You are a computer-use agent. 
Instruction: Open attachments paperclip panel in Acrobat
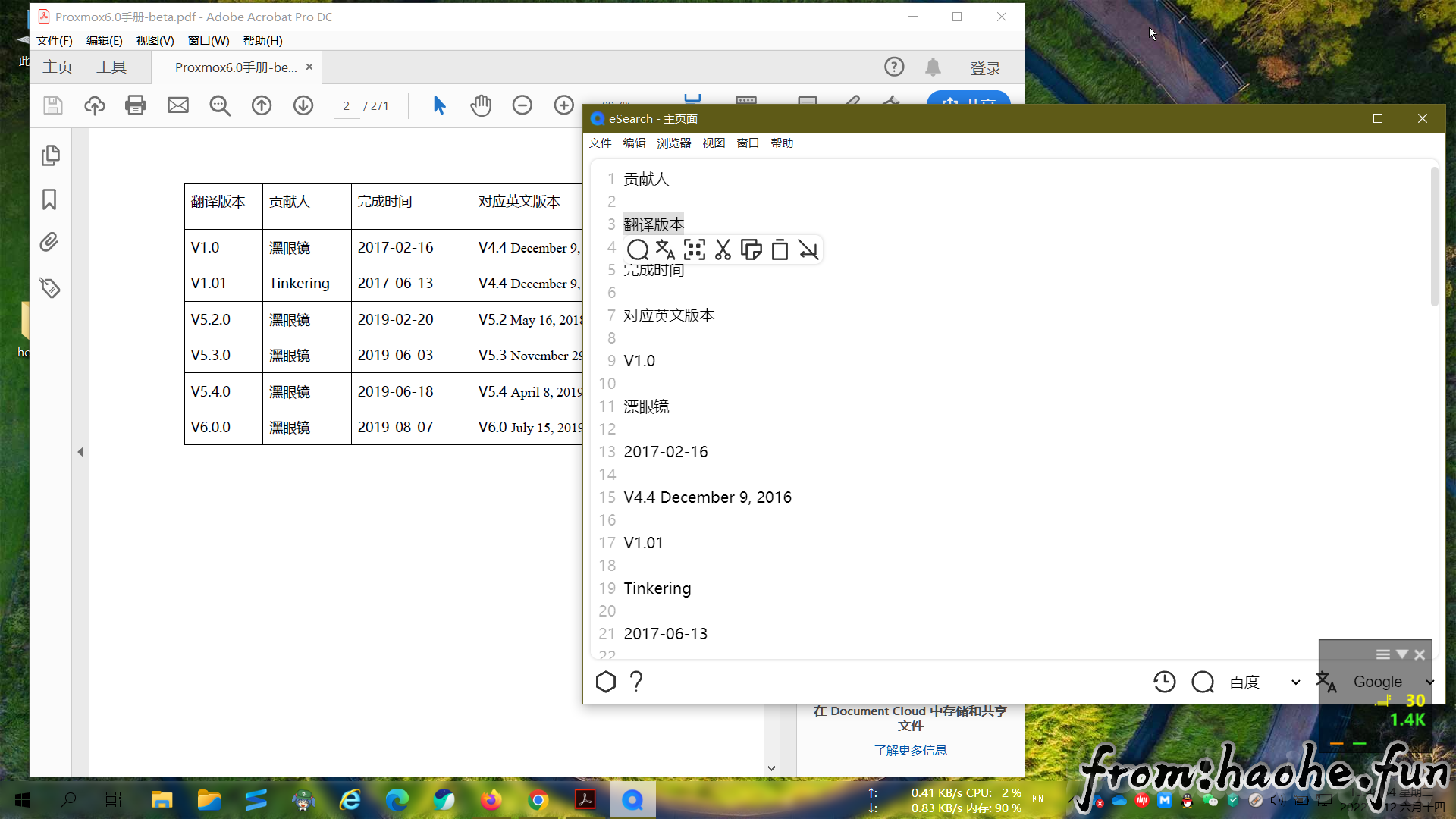pyautogui.click(x=49, y=243)
